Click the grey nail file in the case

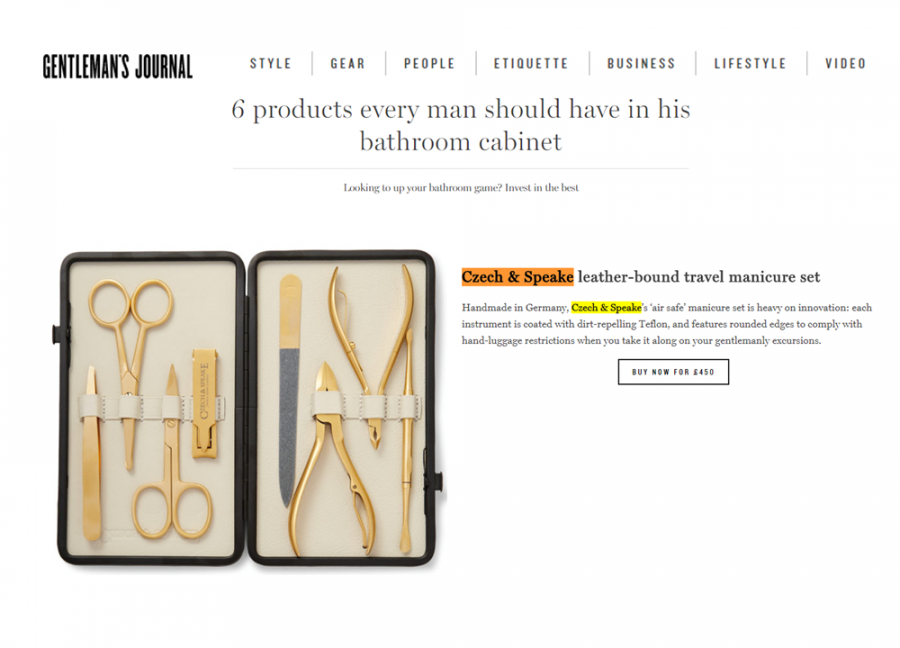[x=290, y=391]
